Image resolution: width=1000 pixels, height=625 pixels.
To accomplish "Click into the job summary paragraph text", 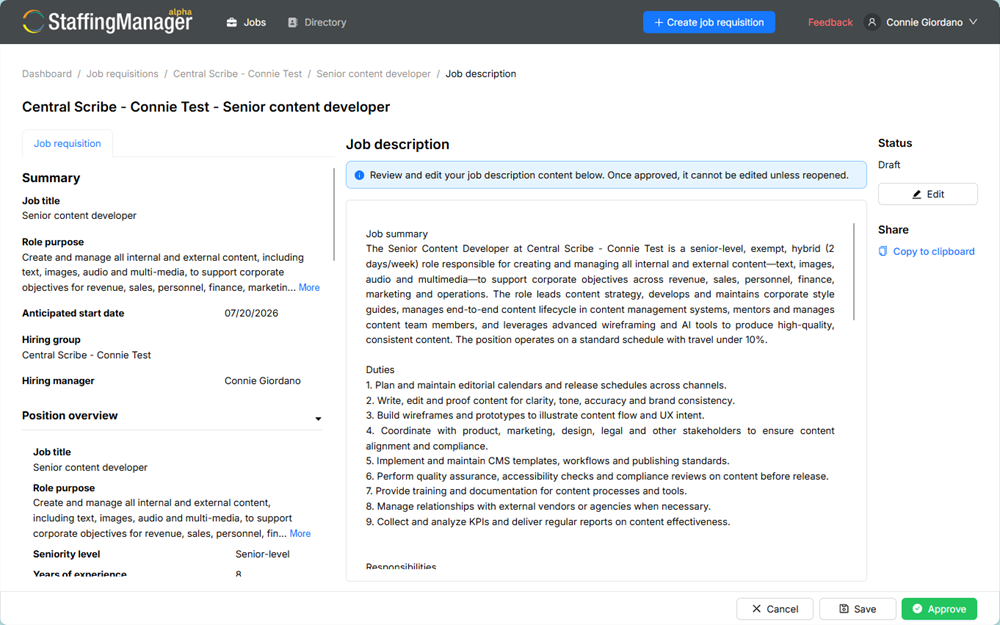I will tap(600, 294).
